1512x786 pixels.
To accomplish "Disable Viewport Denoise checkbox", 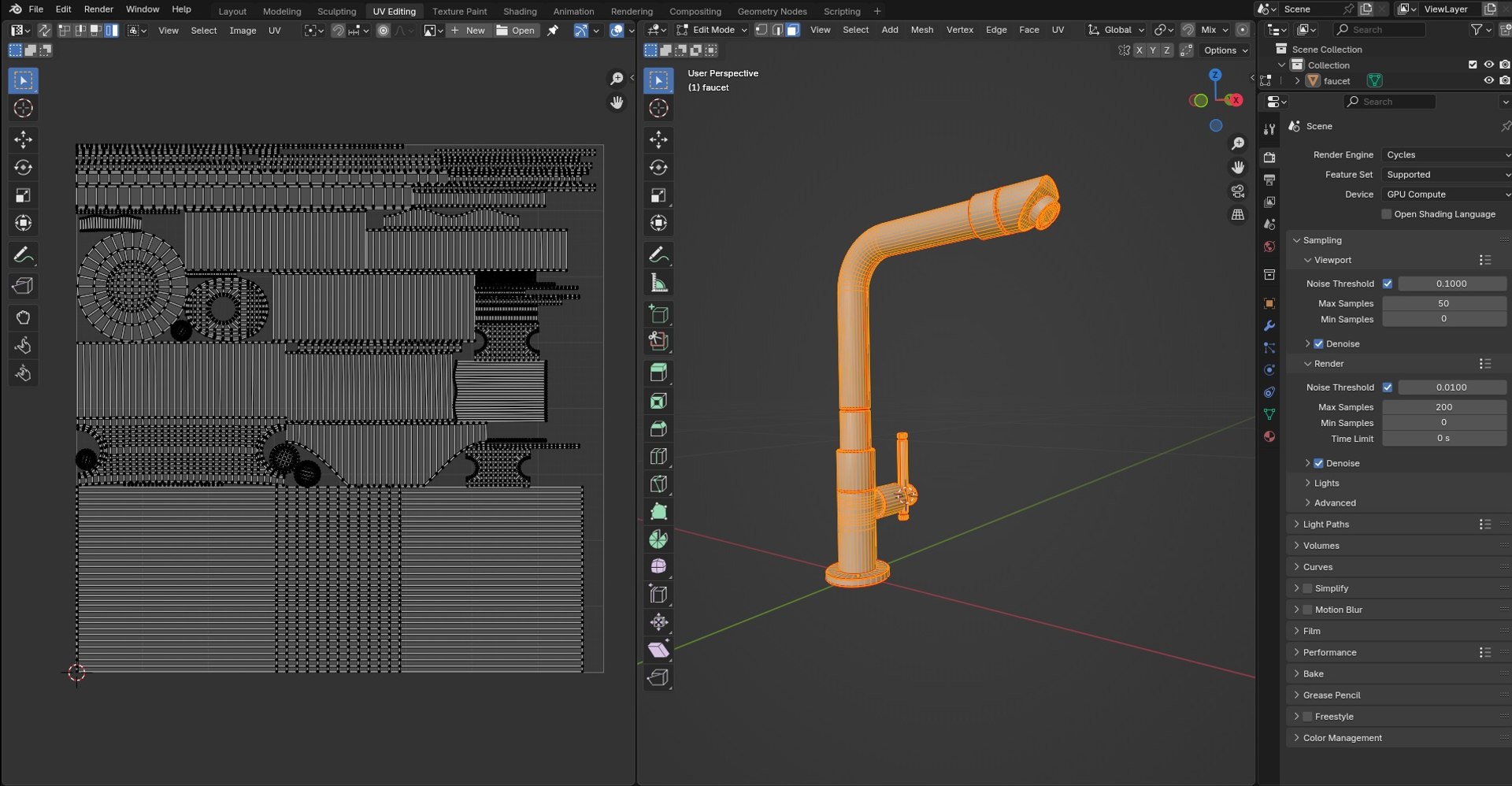I will [1318, 344].
